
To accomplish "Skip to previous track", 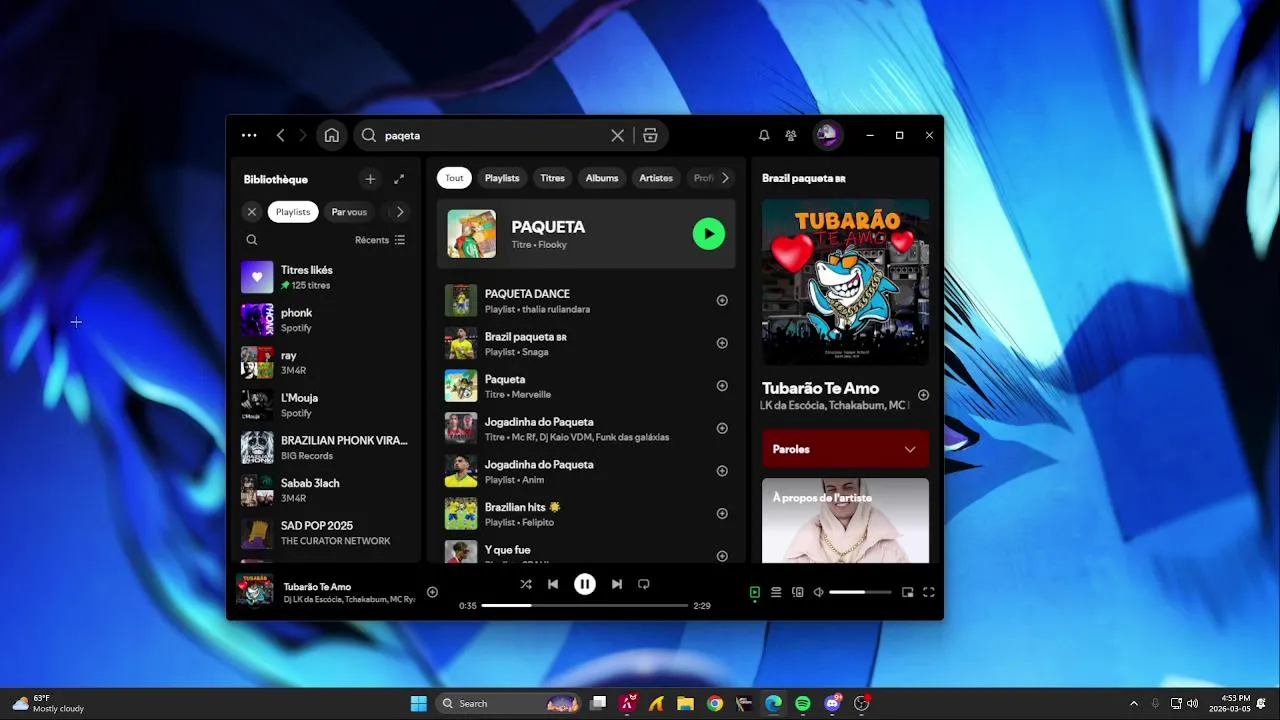I will 553,584.
